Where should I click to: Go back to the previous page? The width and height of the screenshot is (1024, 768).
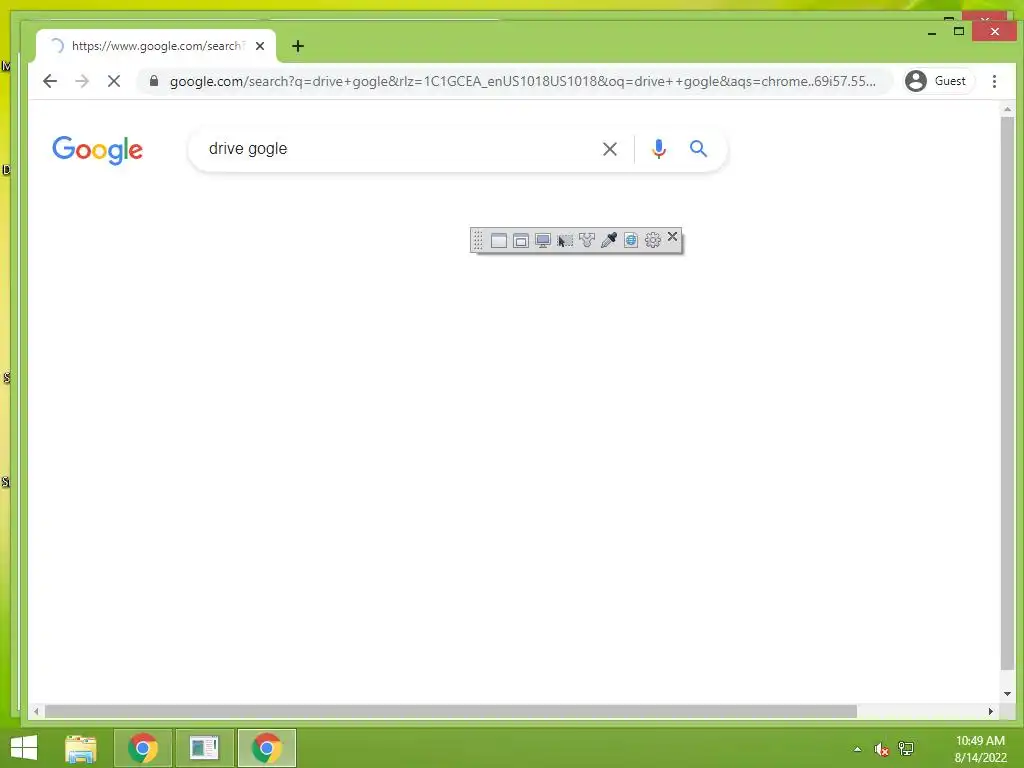[50, 81]
